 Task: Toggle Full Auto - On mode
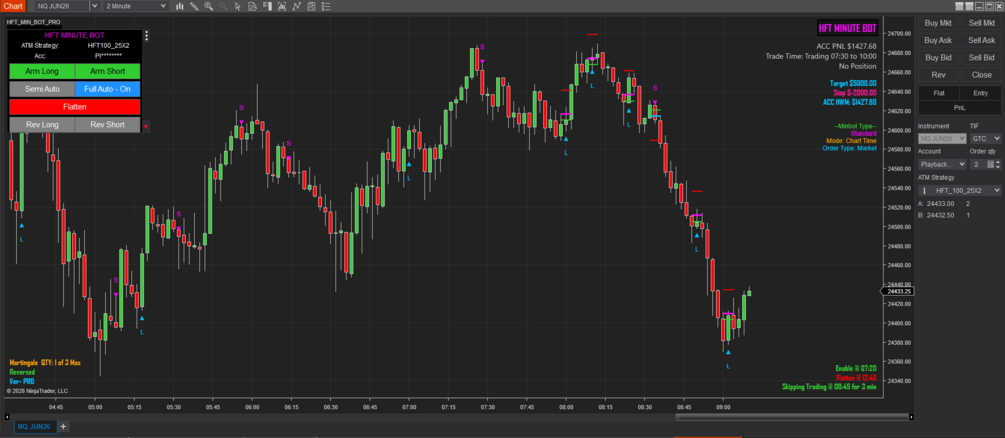tap(108, 89)
